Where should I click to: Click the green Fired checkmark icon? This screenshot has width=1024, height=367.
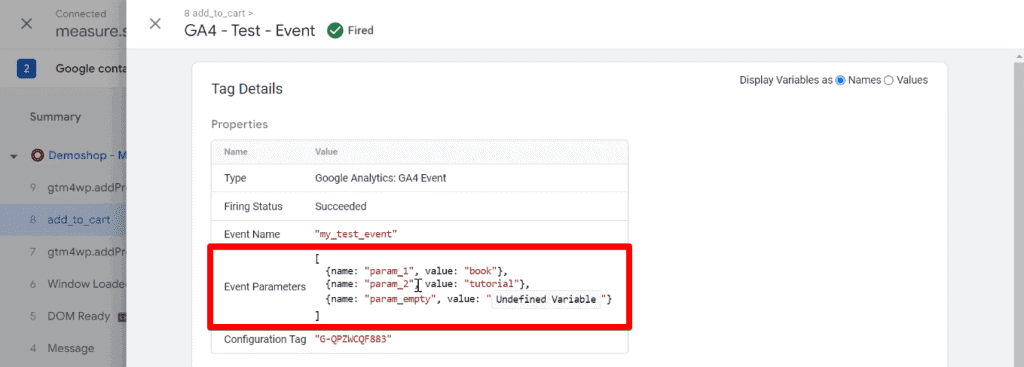335,30
